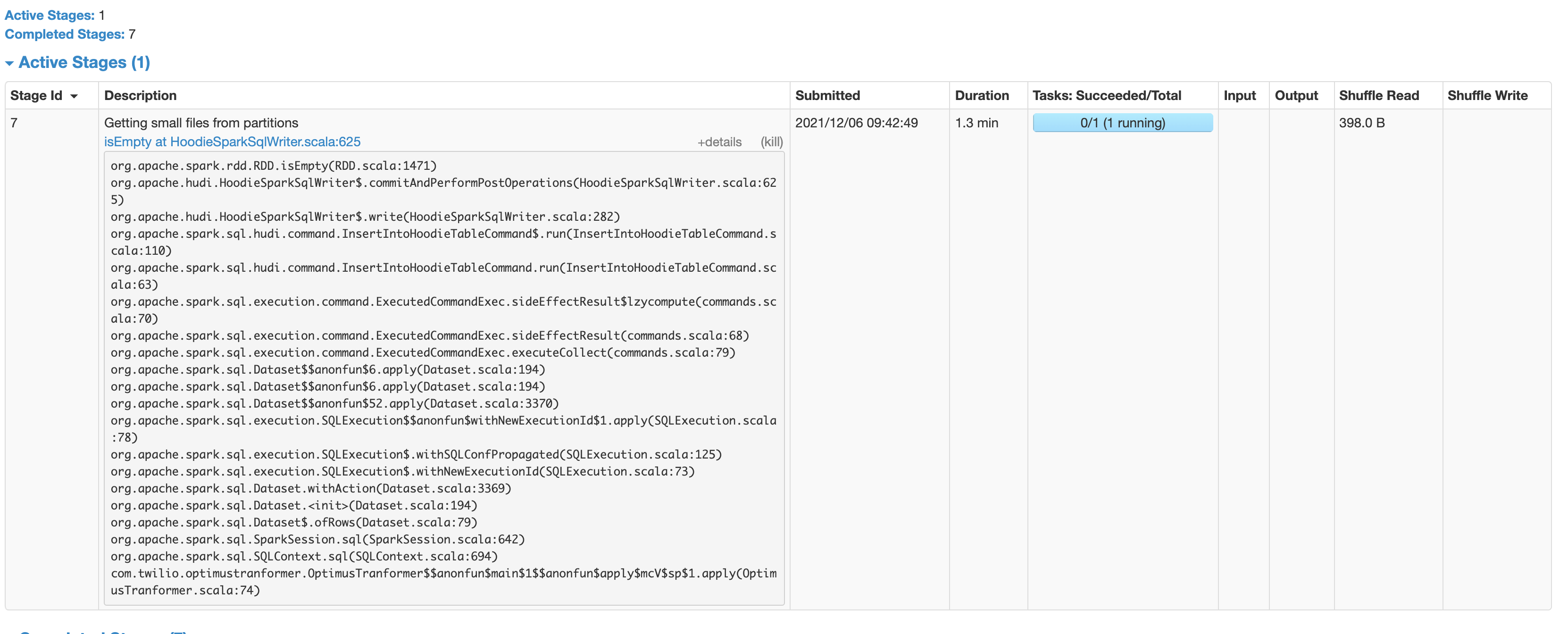This screenshot has width=1568, height=634.
Task: Click the 1.3 min duration value
Action: tap(976, 123)
